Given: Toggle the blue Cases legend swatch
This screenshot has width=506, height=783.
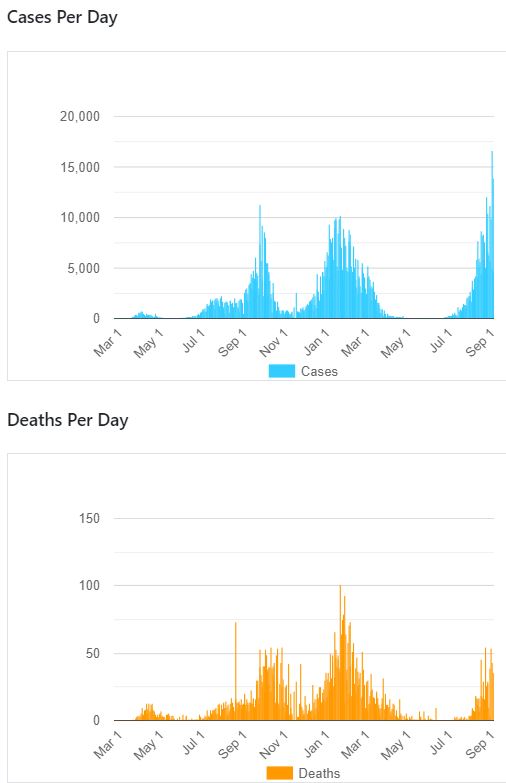Looking at the screenshot, I should click(282, 371).
